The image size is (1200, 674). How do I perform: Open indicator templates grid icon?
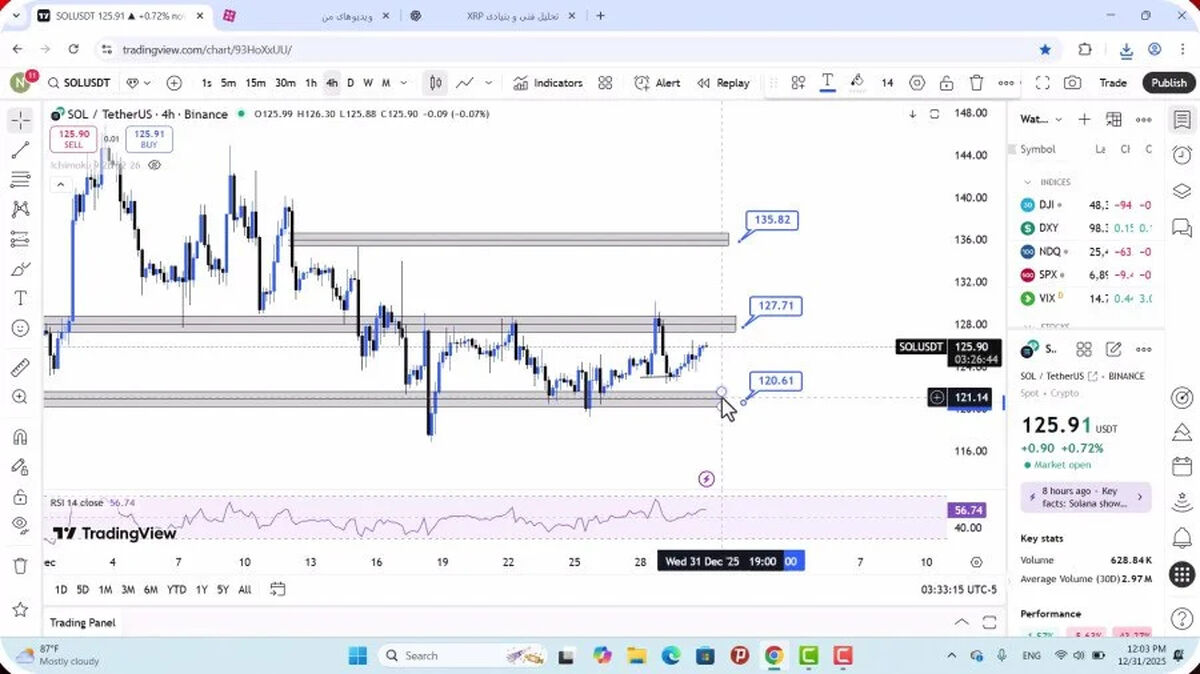605,83
